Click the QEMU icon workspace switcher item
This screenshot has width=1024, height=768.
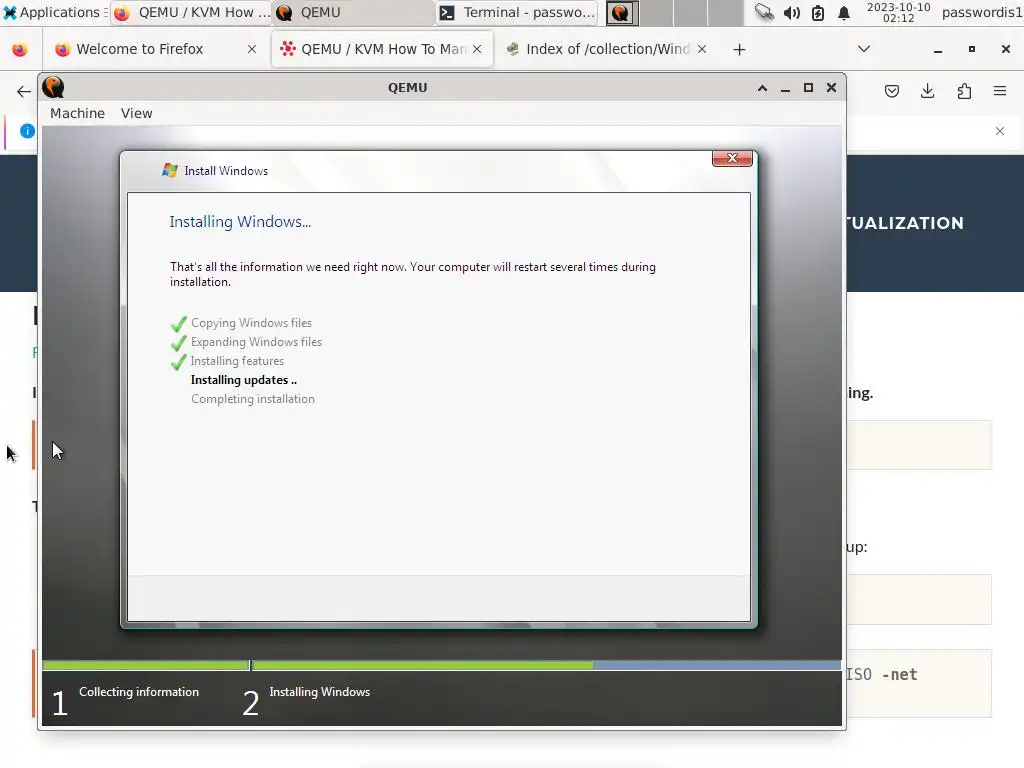pyautogui.click(x=622, y=13)
